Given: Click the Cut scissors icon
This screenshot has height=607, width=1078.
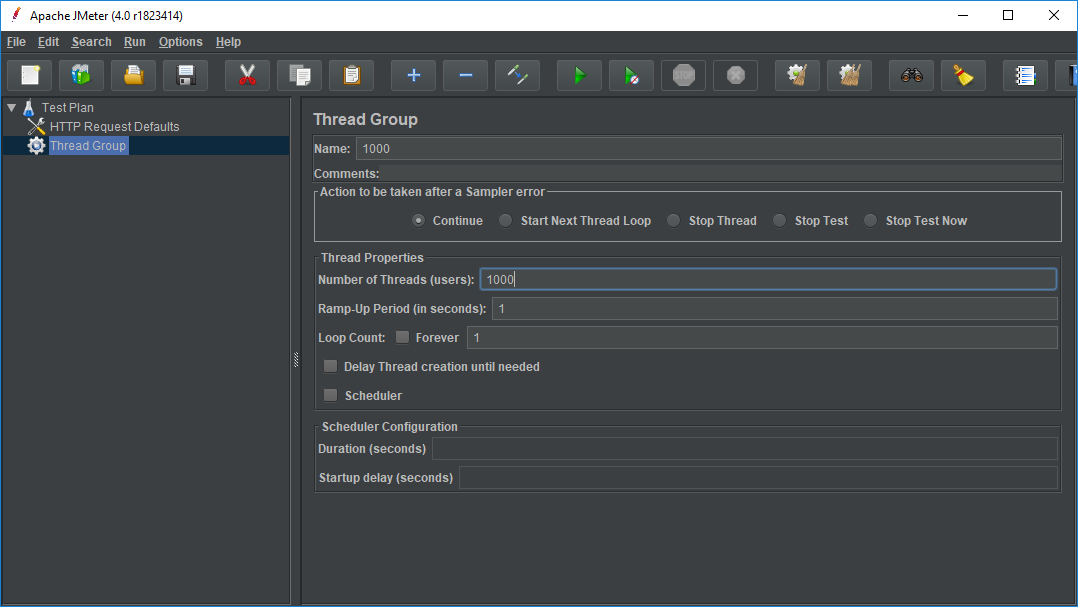Looking at the screenshot, I should coord(247,75).
